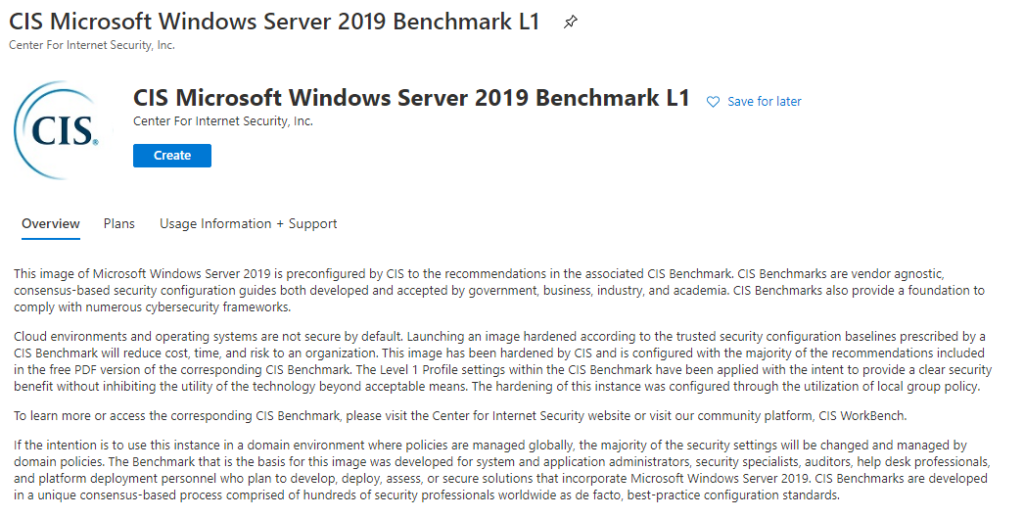Click the publisher name under the top title
This screenshot has height=518, width=1024.
coord(92,45)
